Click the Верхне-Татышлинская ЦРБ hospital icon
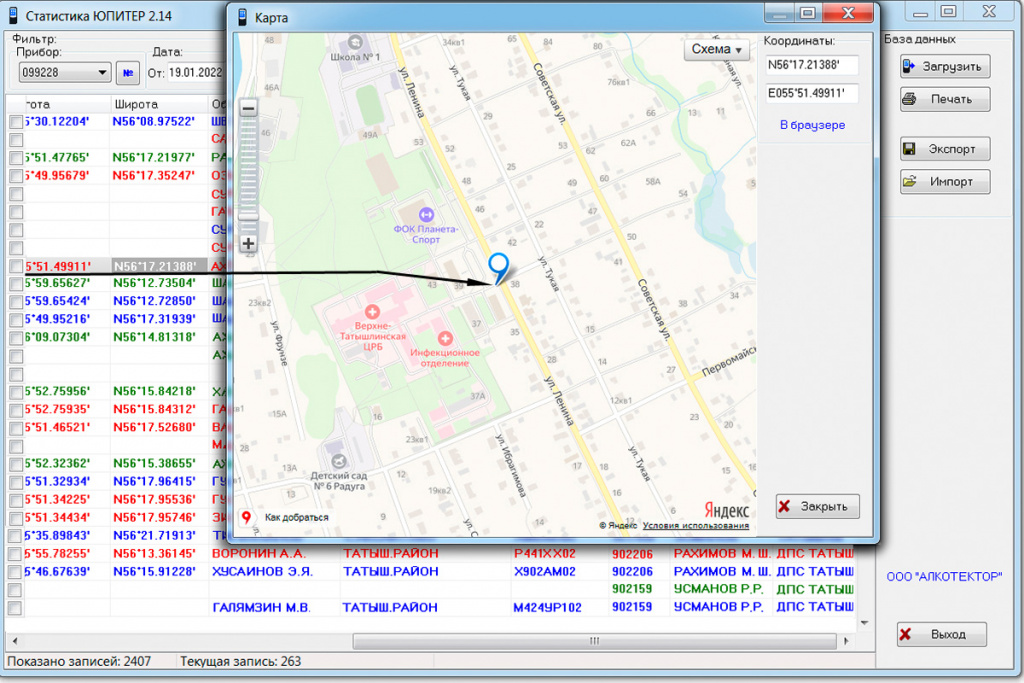The image size is (1024, 683). pos(372,311)
